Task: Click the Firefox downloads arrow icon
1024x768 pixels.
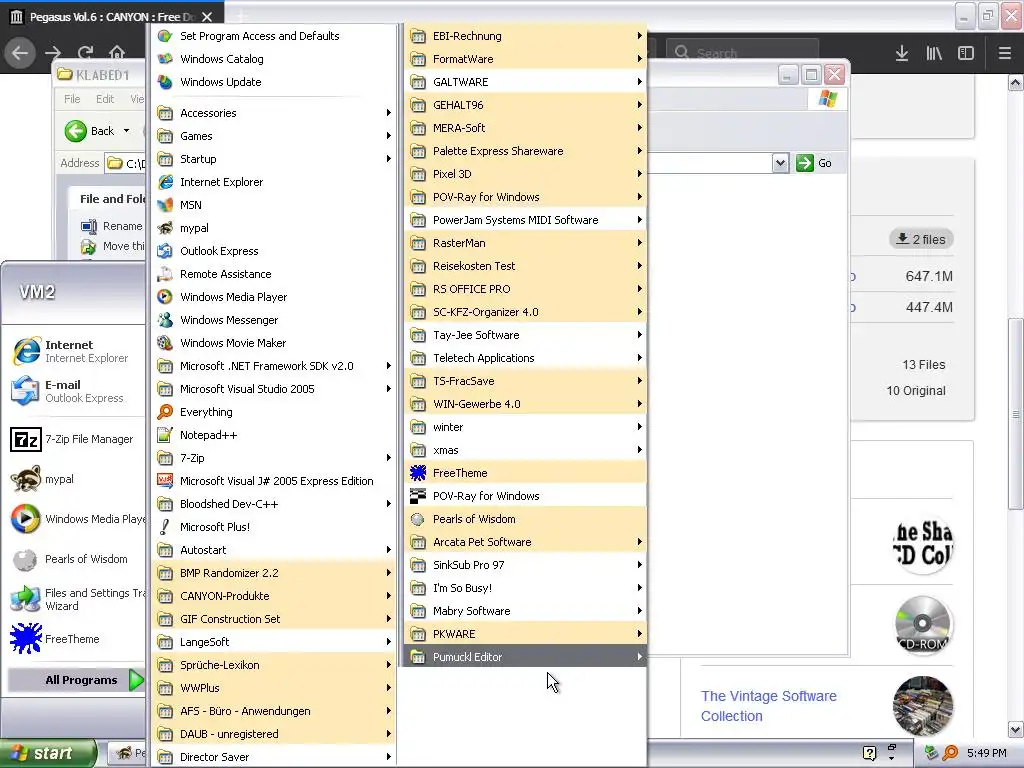Action: [902, 53]
